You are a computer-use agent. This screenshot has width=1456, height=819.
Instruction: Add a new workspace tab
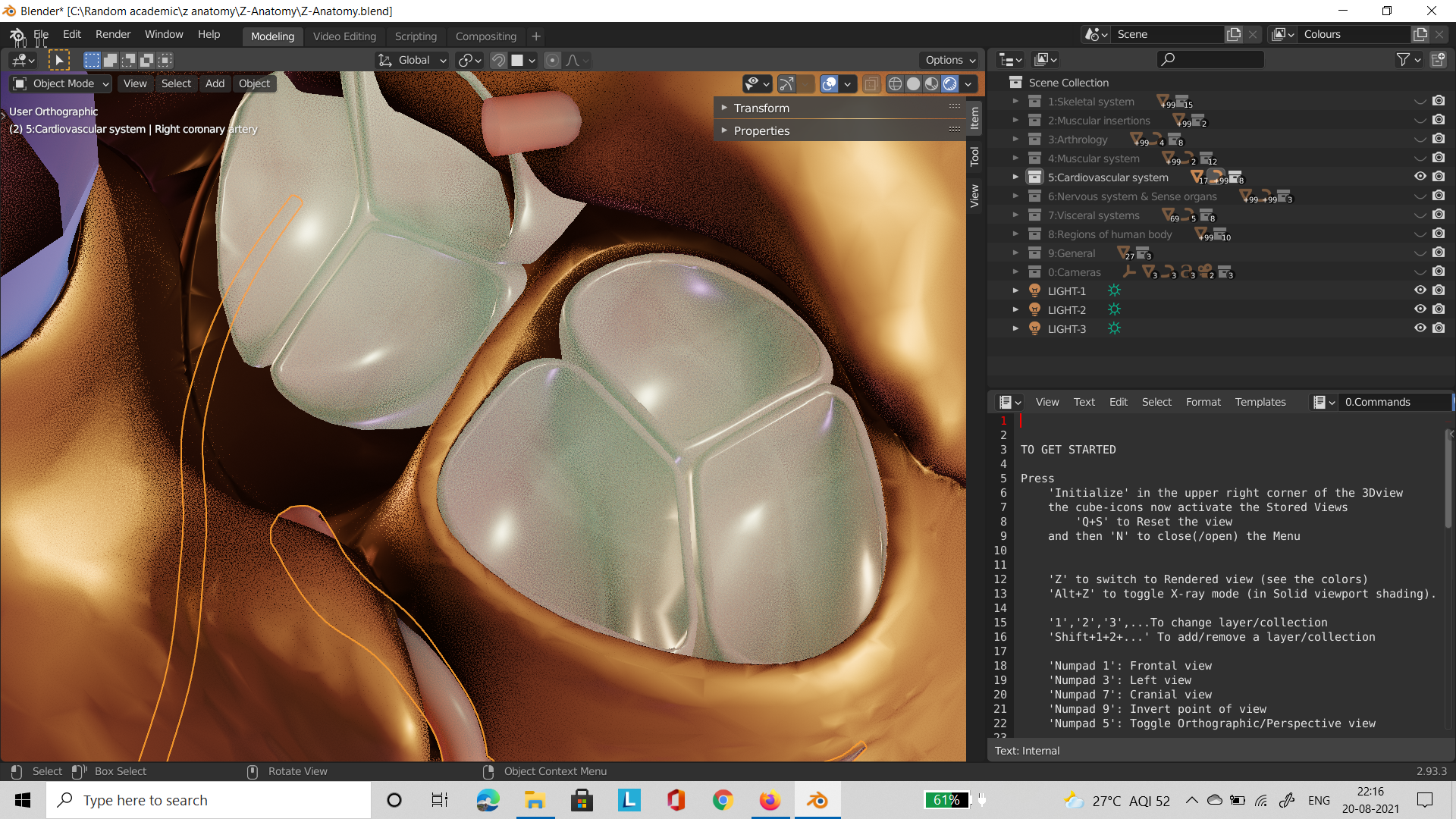536,36
